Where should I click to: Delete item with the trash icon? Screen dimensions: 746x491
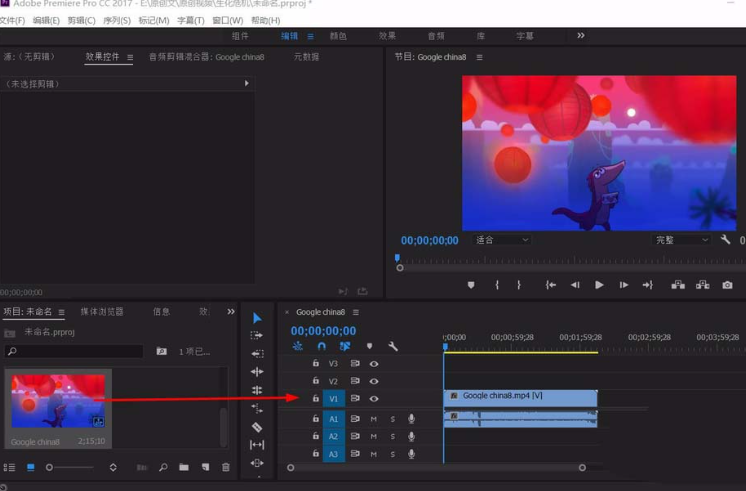(226, 467)
